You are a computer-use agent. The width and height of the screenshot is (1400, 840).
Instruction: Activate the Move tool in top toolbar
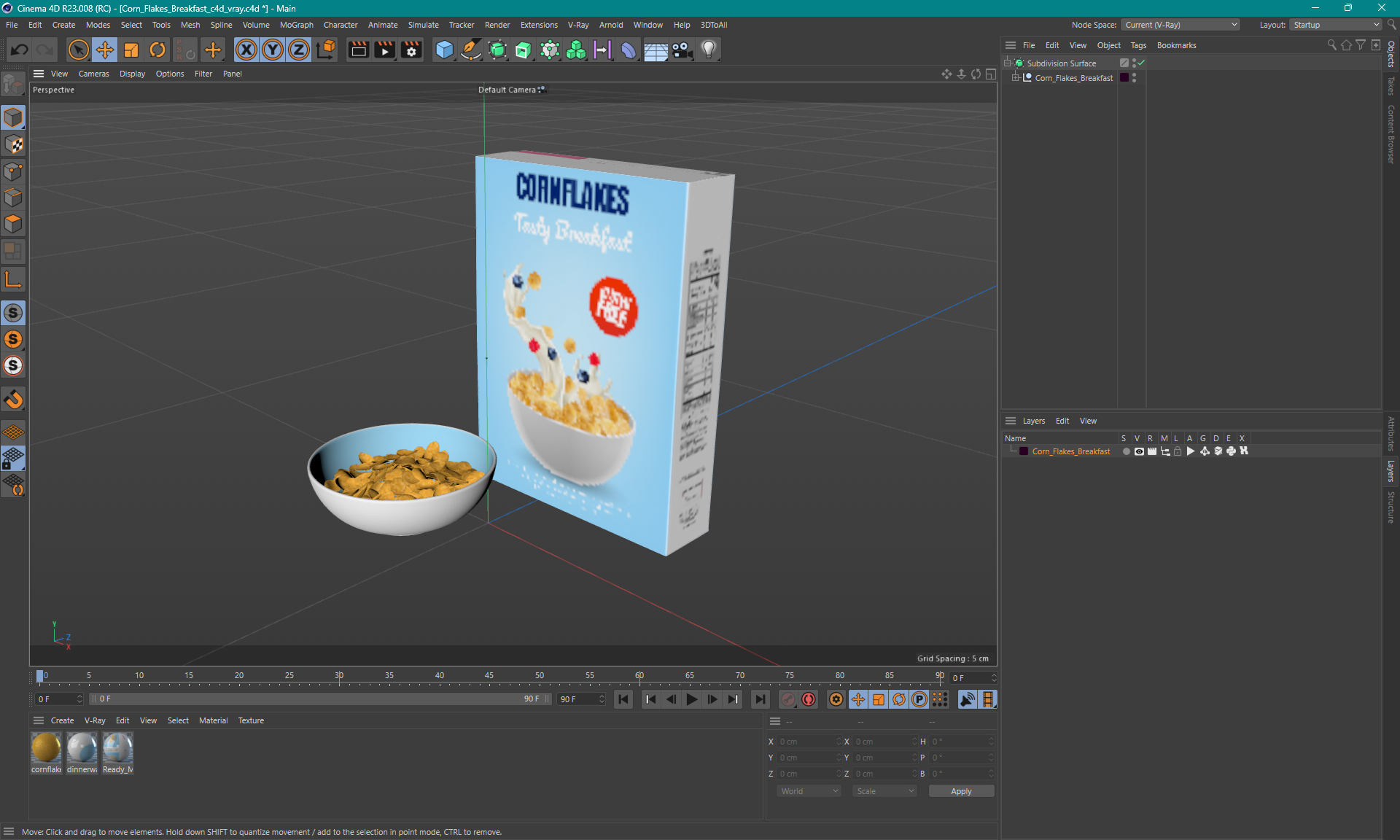[105, 50]
